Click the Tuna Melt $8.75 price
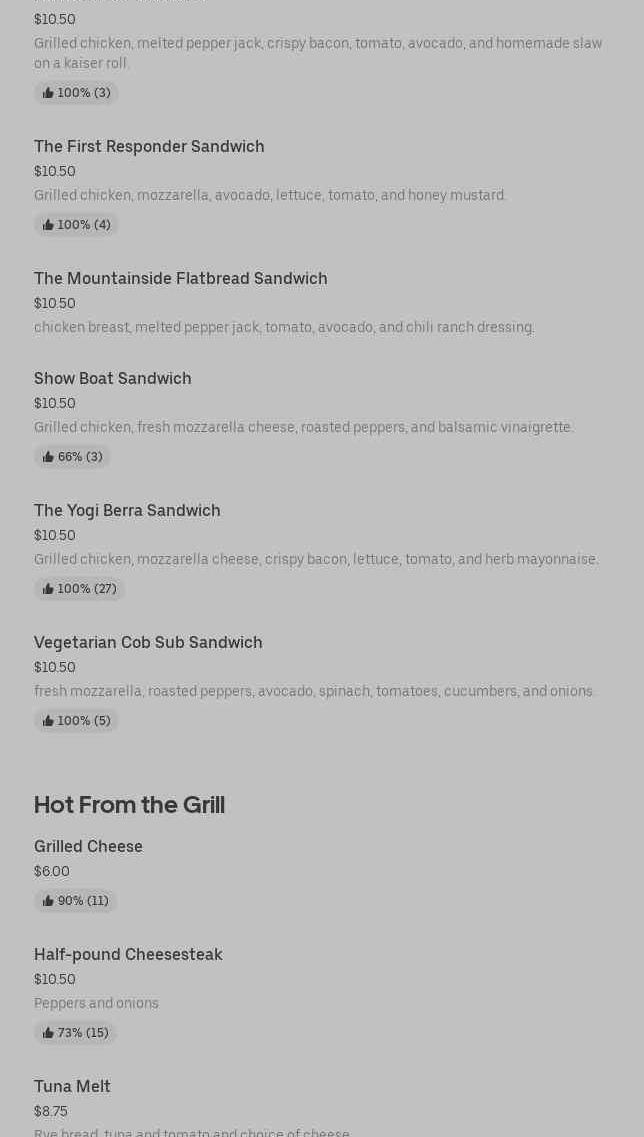The width and height of the screenshot is (644, 1137). (51, 1111)
